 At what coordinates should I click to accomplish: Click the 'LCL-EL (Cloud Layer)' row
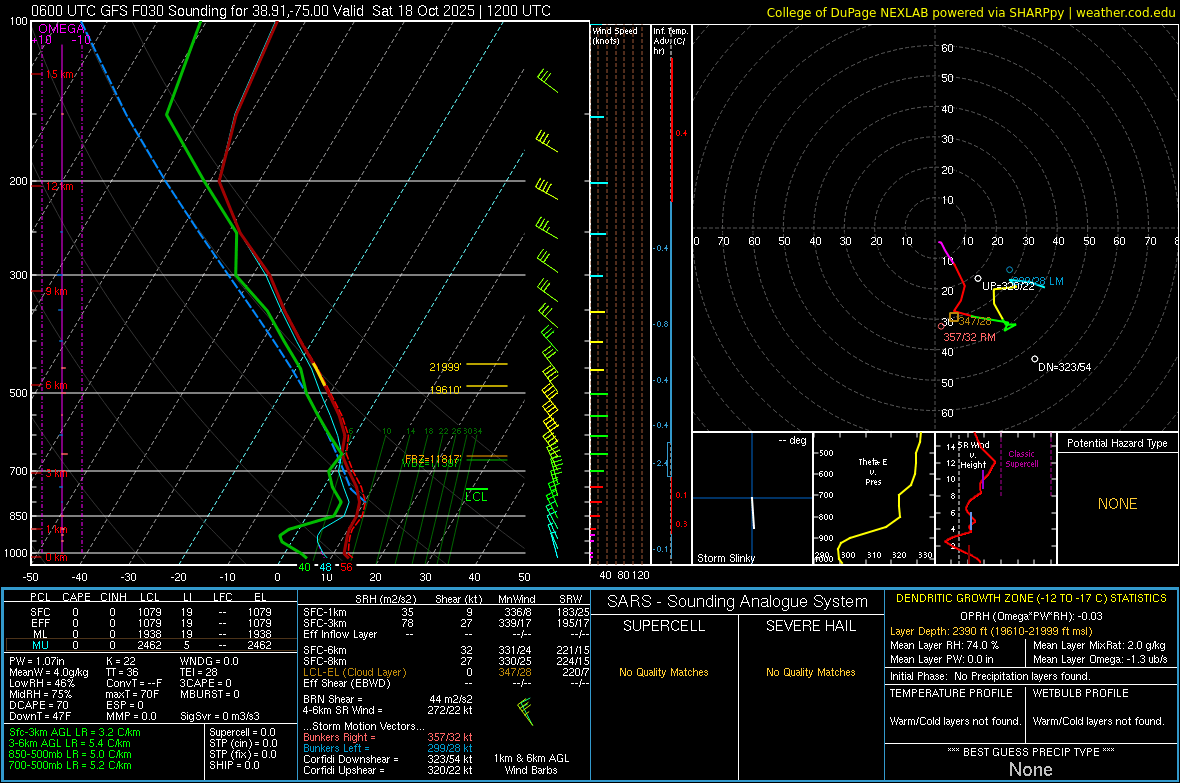446,672
